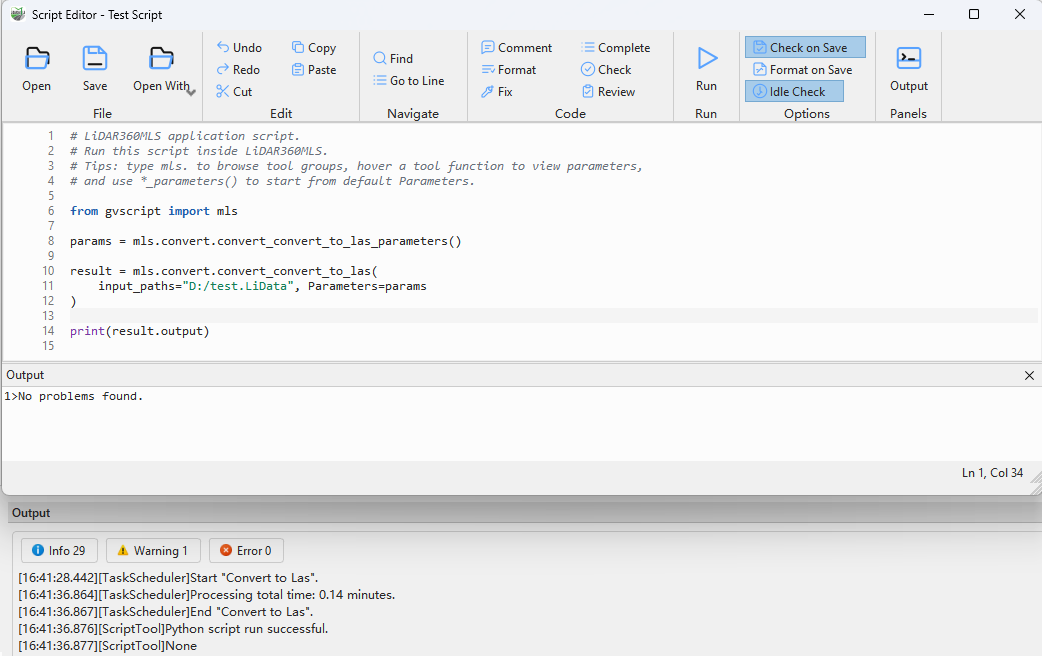Click Ln 1, Col 34 status indicator
The height and width of the screenshot is (656, 1042).
992,473
